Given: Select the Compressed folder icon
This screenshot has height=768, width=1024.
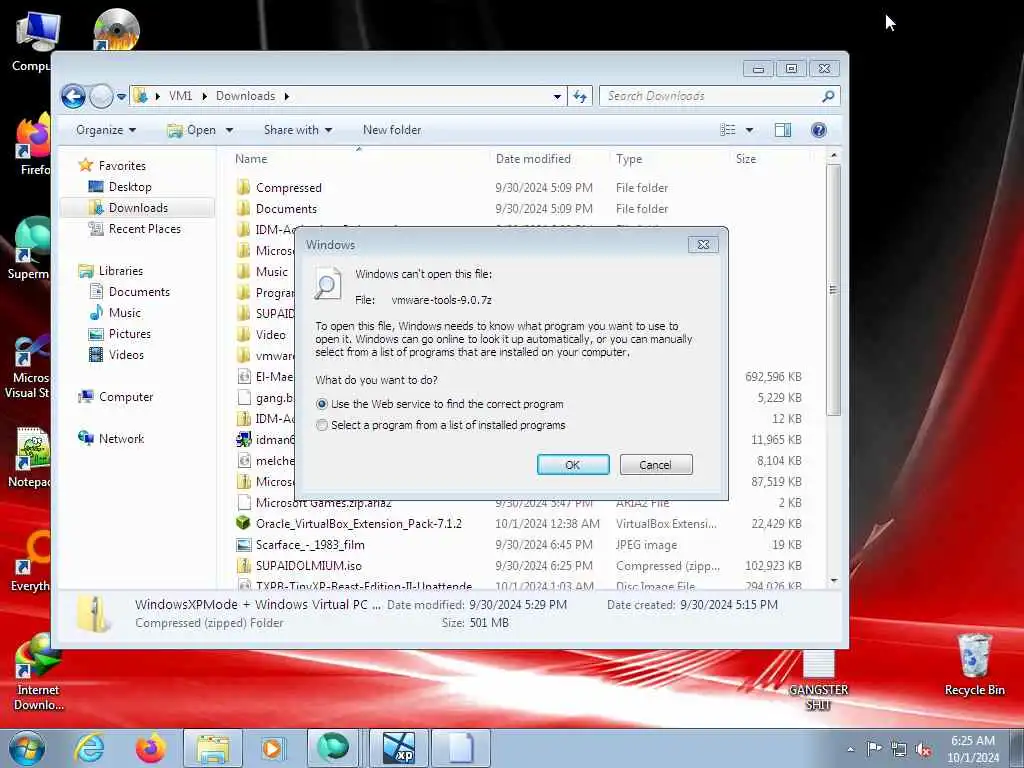Looking at the screenshot, I should 244,187.
